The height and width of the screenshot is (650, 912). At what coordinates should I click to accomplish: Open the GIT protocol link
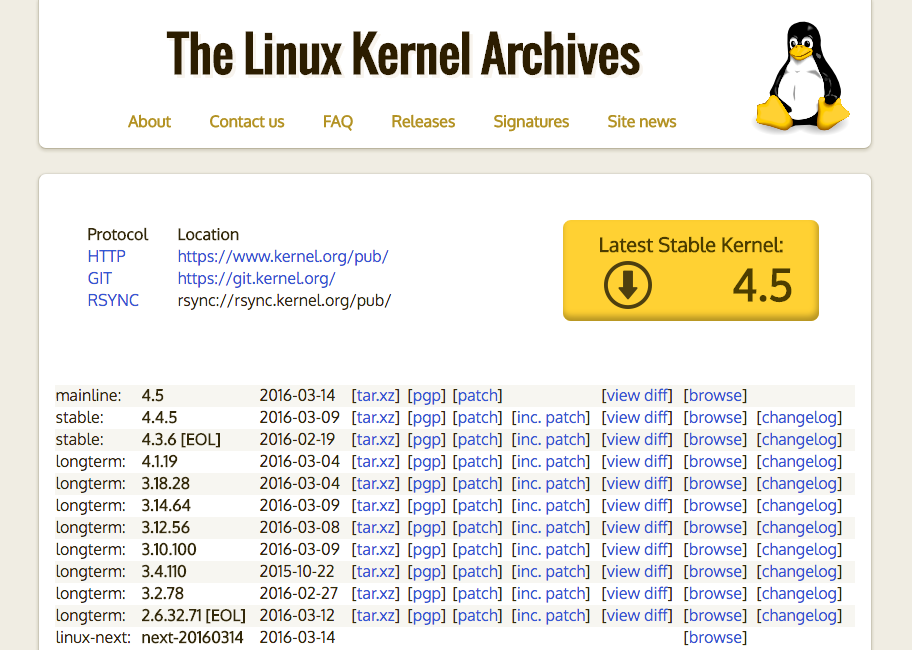point(99,278)
